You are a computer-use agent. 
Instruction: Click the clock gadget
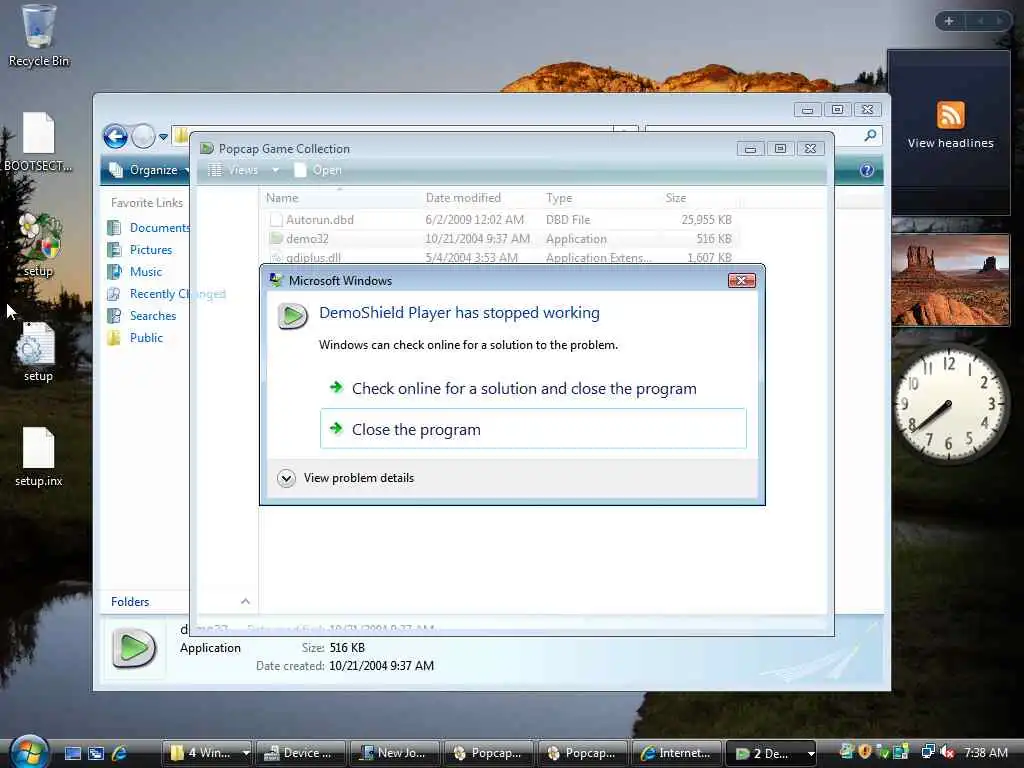click(x=949, y=404)
